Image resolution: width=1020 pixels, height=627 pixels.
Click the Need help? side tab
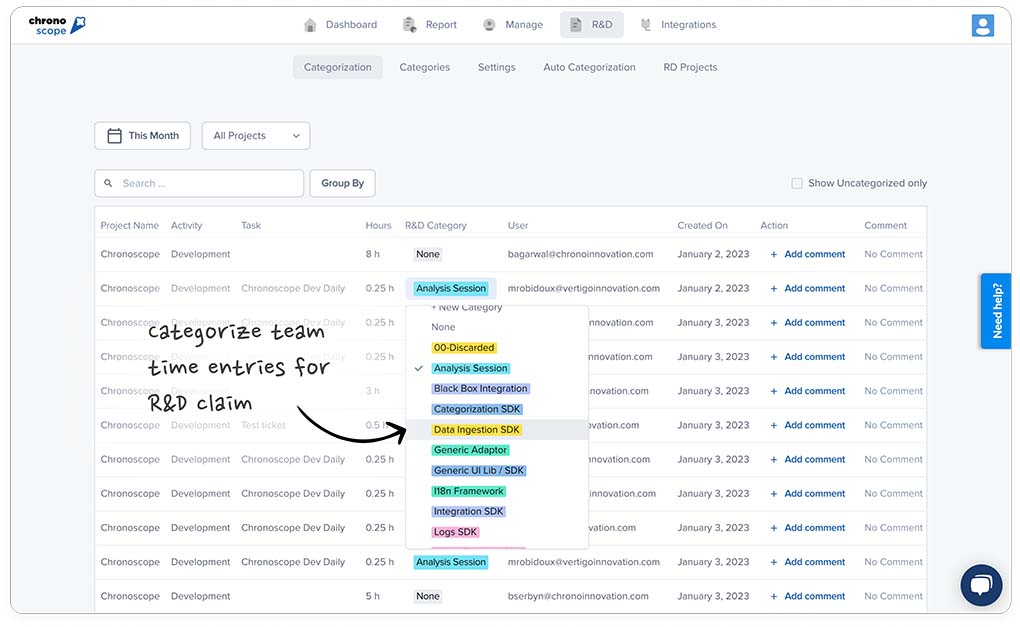pos(996,311)
